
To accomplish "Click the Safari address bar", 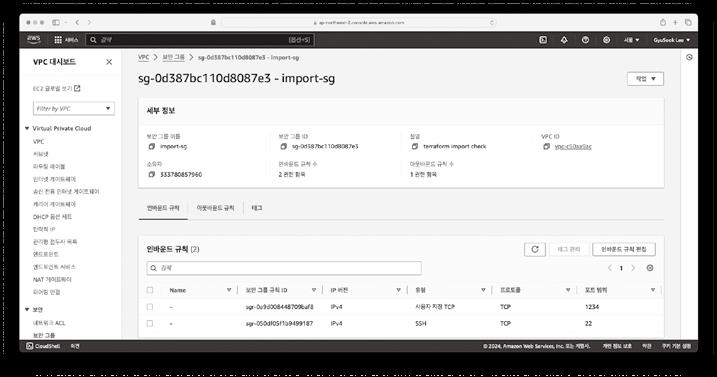I will (359, 22).
